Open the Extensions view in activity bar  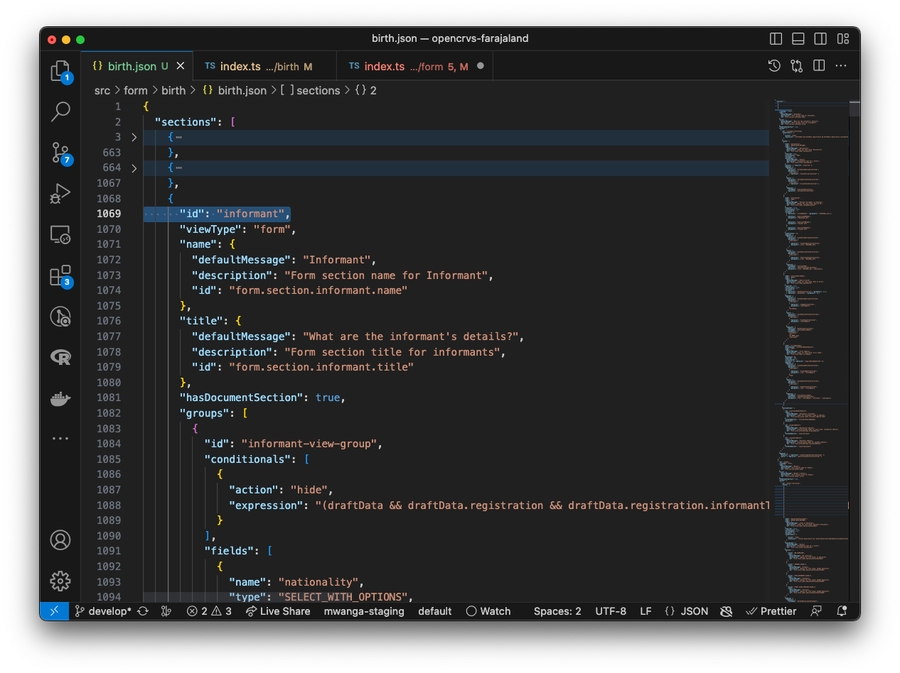click(x=60, y=275)
